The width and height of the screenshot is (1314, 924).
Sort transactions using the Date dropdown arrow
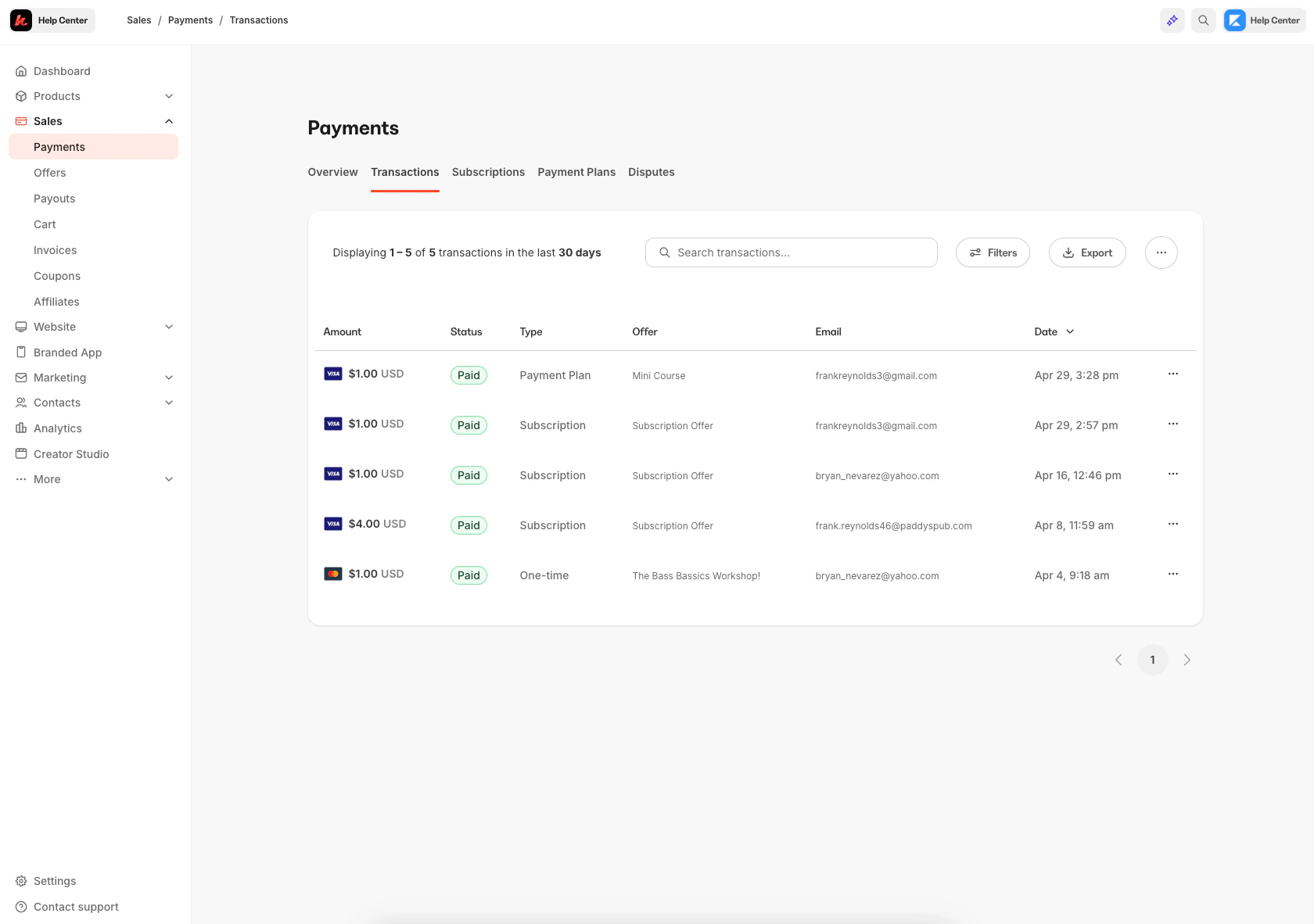(x=1070, y=331)
